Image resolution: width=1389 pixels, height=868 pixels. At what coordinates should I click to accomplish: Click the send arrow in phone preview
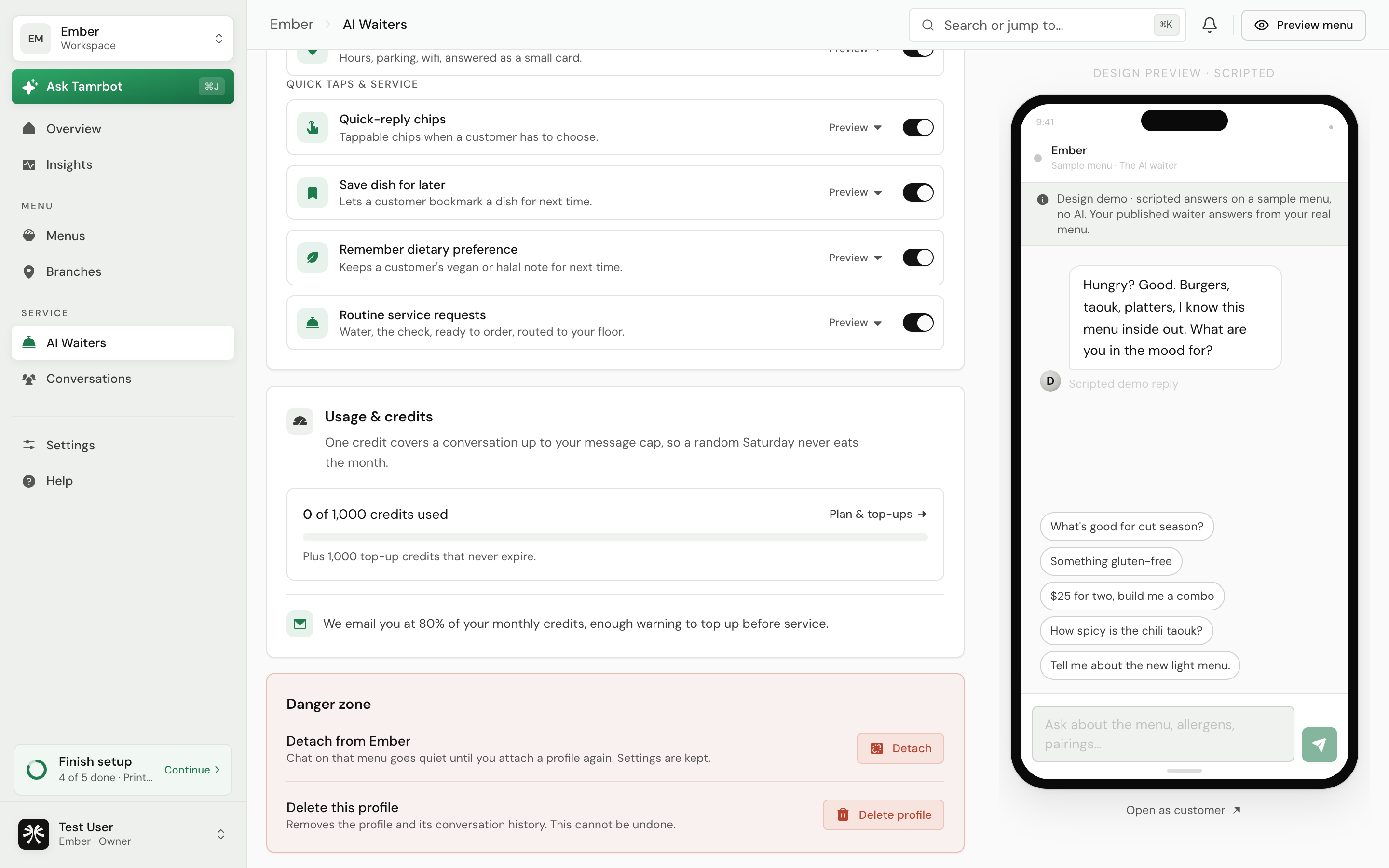point(1319,745)
